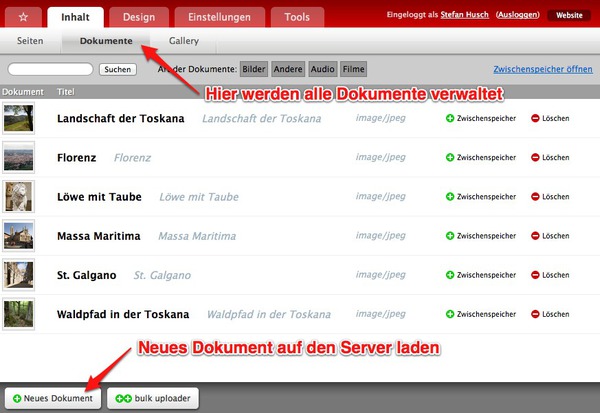
Task: Open the Zwischenspeicher öffnen link
Action: [543, 69]
